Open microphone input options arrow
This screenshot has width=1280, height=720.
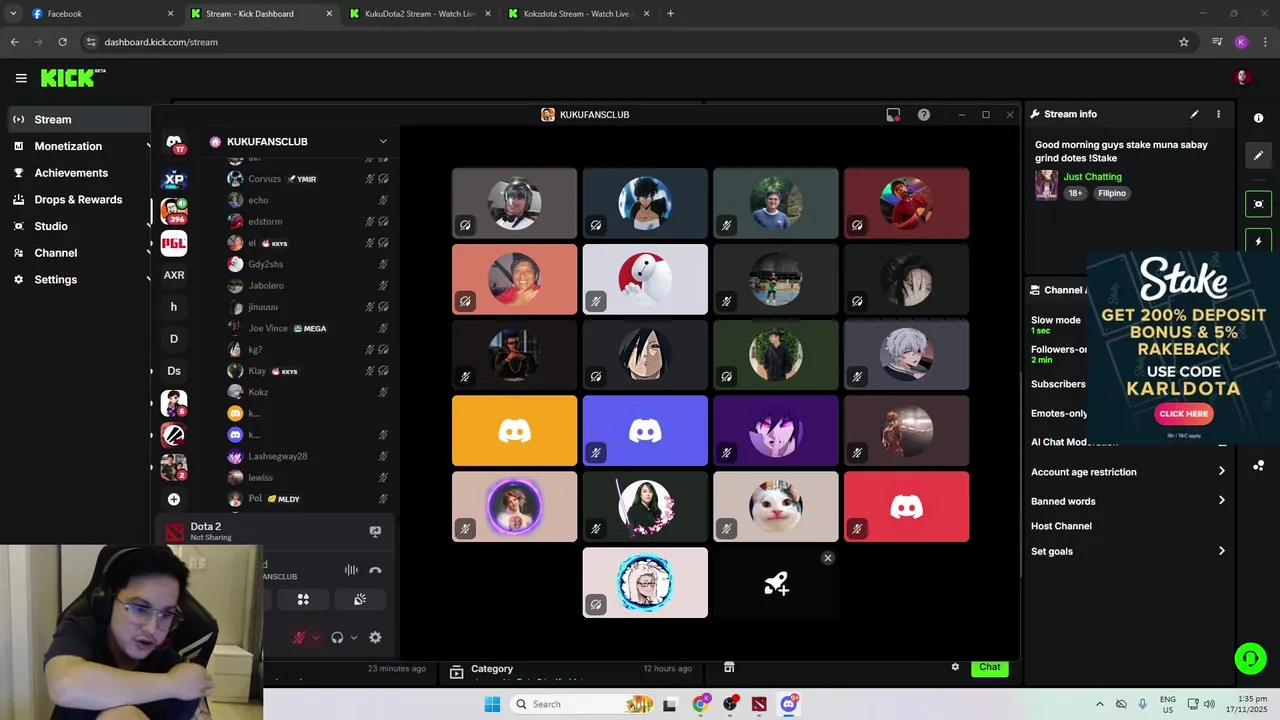click(x=315, y=638)
